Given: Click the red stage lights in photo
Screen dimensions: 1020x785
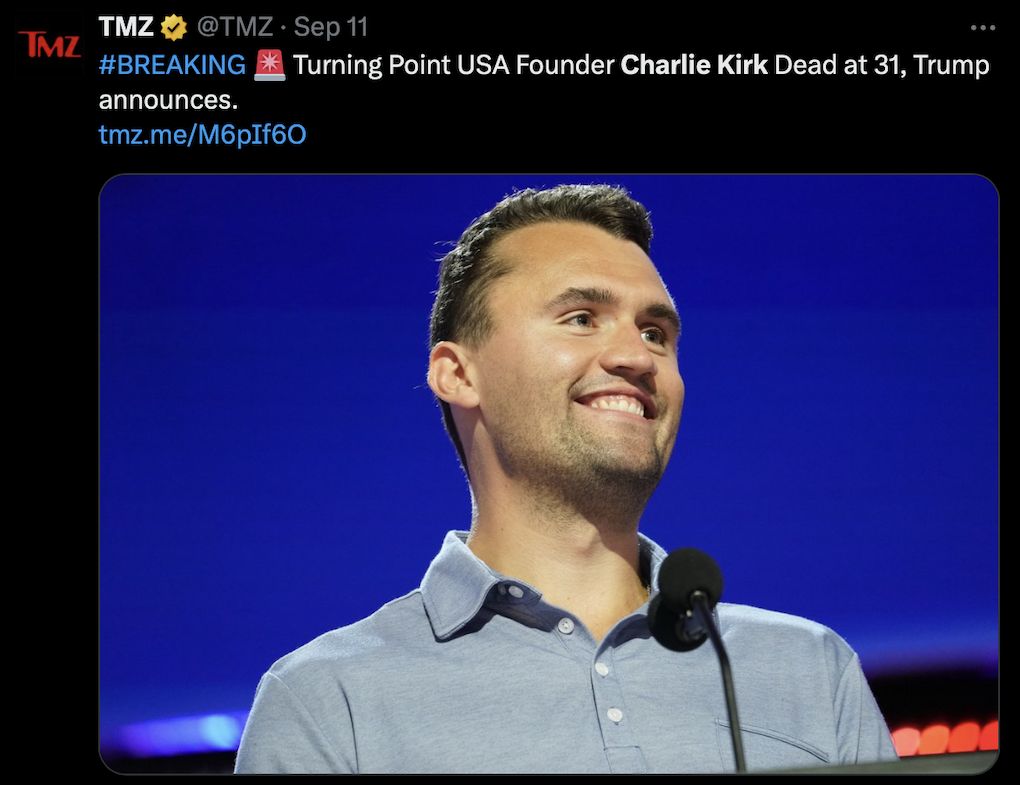Looking at the screenshot, I should coord(945,738).
